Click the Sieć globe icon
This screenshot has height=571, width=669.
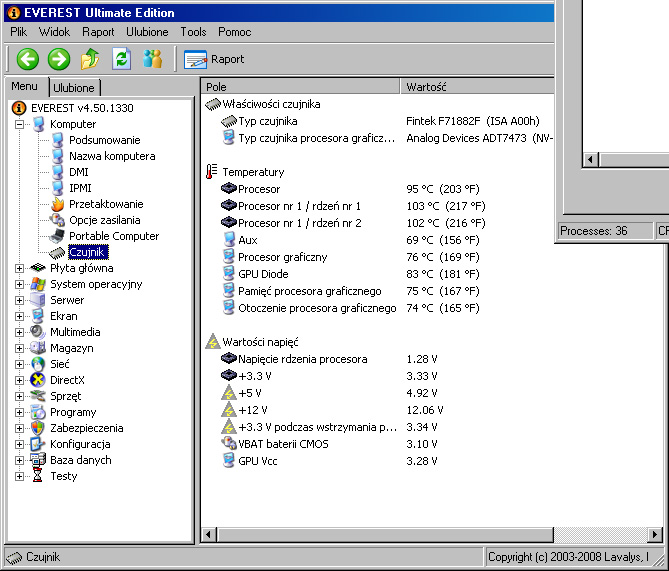[38, 364]
